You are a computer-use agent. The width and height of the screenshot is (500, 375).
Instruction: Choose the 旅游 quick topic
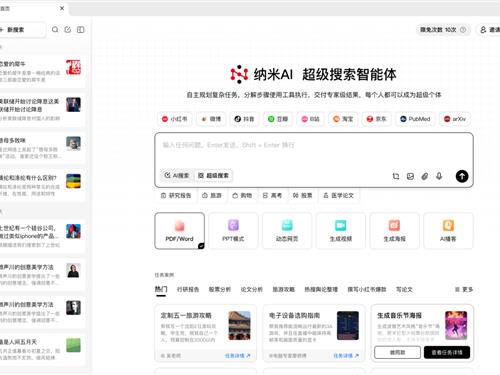pyautogui.click(x=212, y=195)
